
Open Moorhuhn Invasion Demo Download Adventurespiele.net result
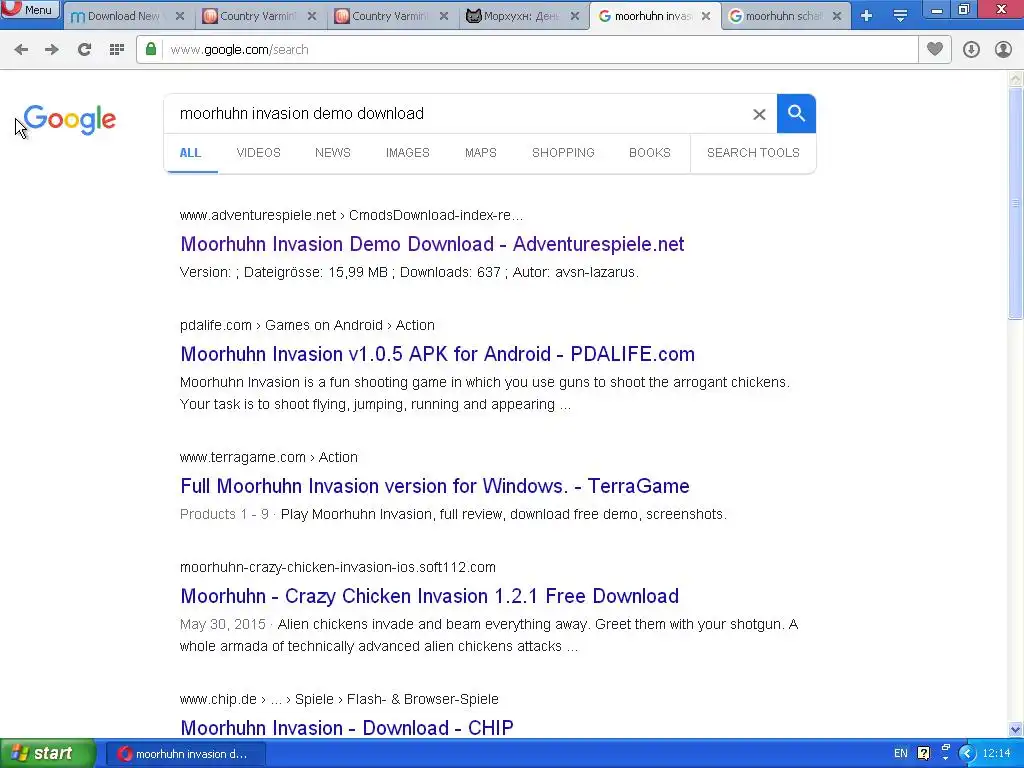tap(432, 244)
